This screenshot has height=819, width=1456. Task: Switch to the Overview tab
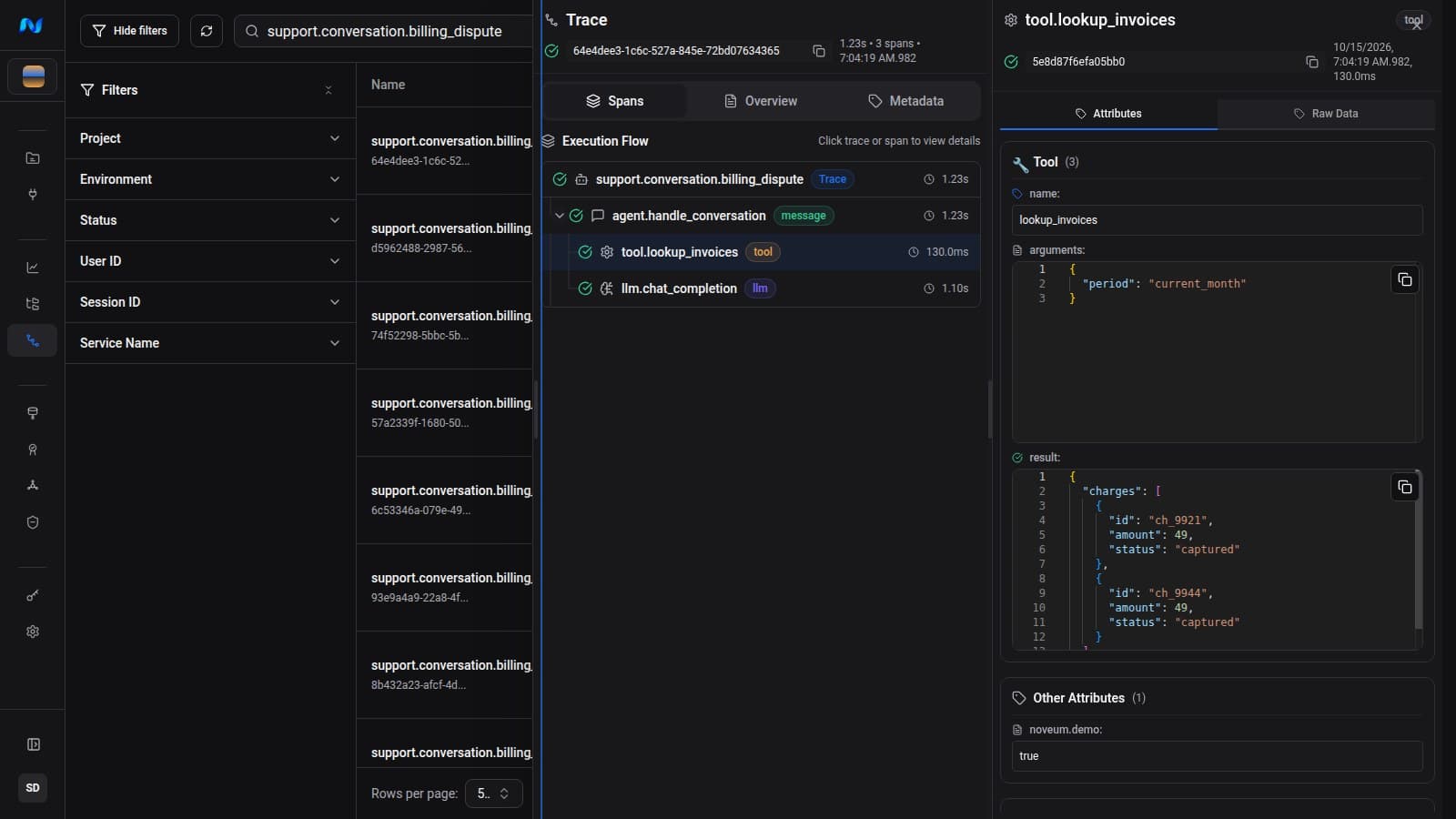[761, 101]
